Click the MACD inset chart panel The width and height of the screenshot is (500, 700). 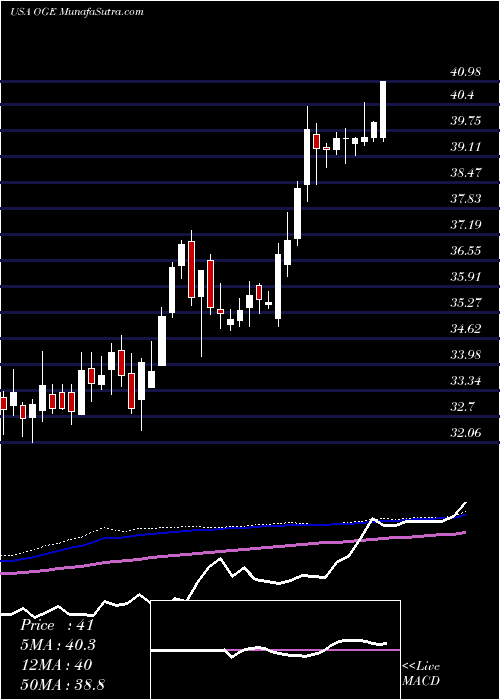click(276, 650)
